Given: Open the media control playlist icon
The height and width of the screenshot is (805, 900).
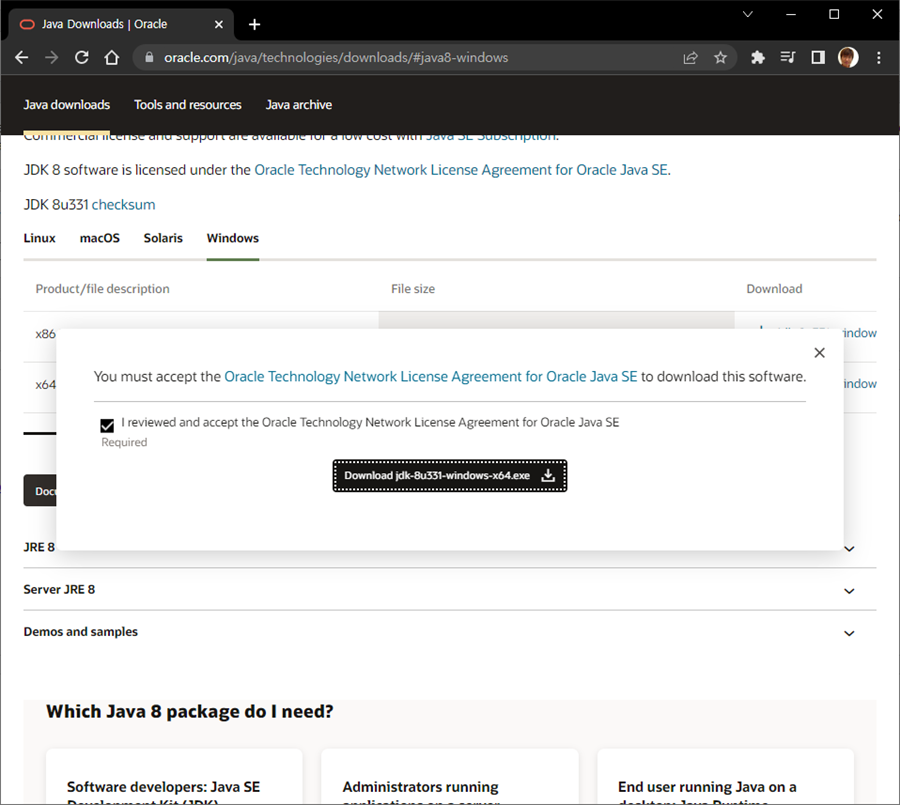Looking at the screenshot, I should (x=788, y=57).
